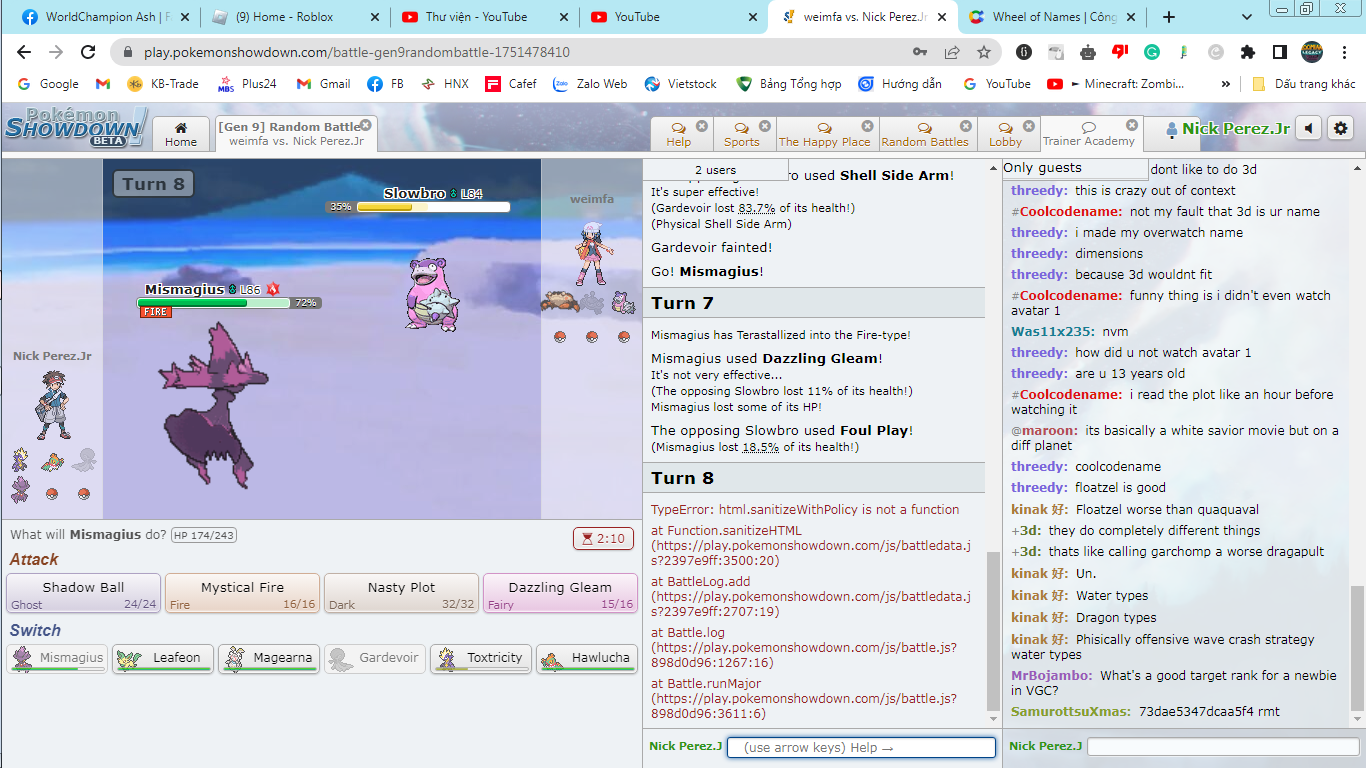Click Slowbro's HP bar
This screenshot has height=768, width=1366.
click(x=433, y=207)
